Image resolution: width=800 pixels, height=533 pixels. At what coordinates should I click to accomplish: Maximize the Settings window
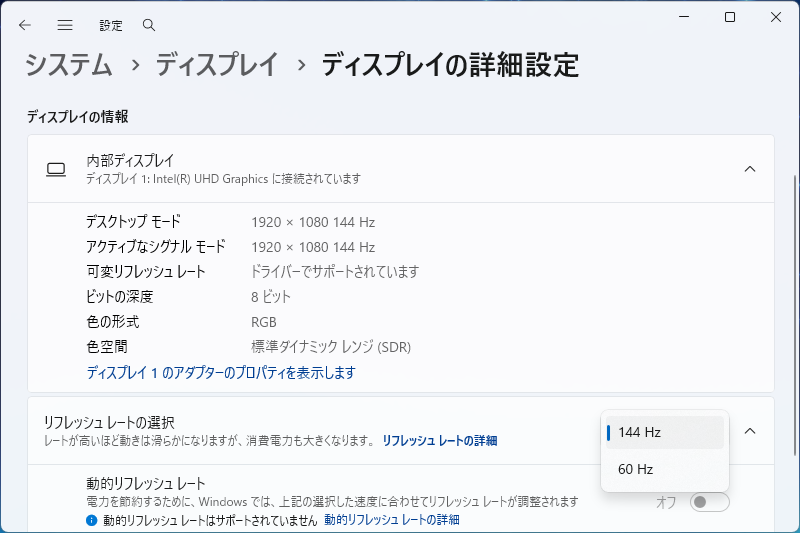730,17
